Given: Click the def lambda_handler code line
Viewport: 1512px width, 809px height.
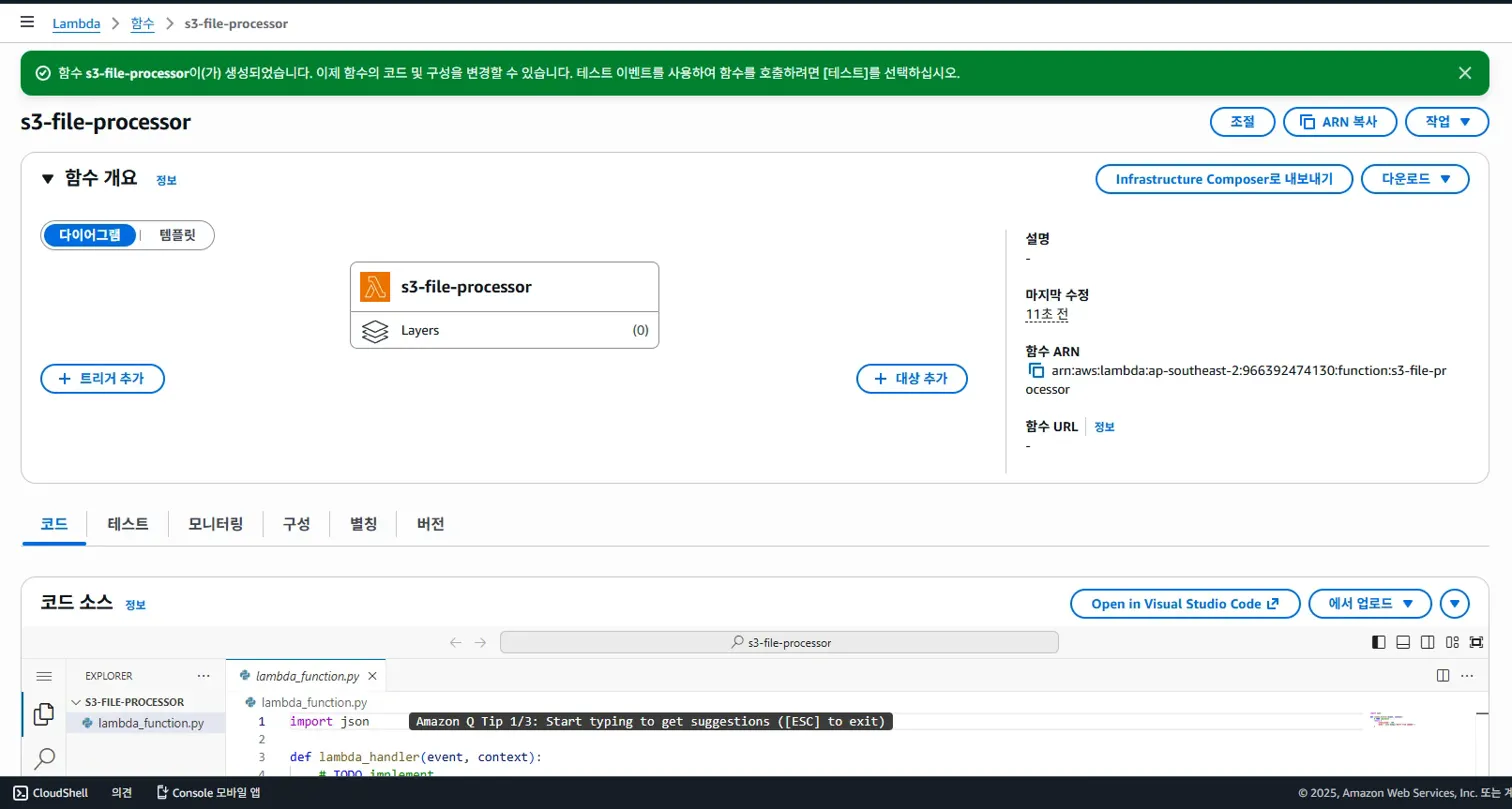Looking at the screenshot, I should click(x=415, y=757).
